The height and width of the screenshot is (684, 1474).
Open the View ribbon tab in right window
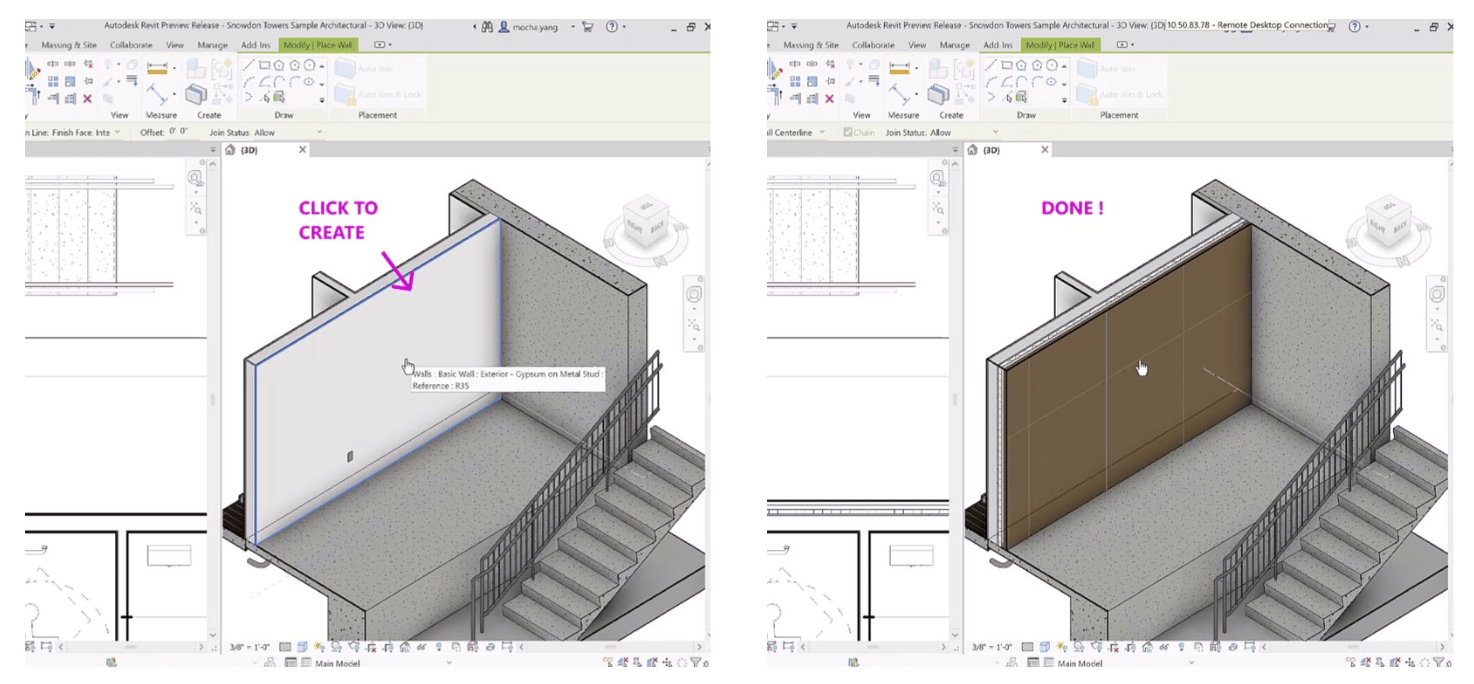point(917,45)
